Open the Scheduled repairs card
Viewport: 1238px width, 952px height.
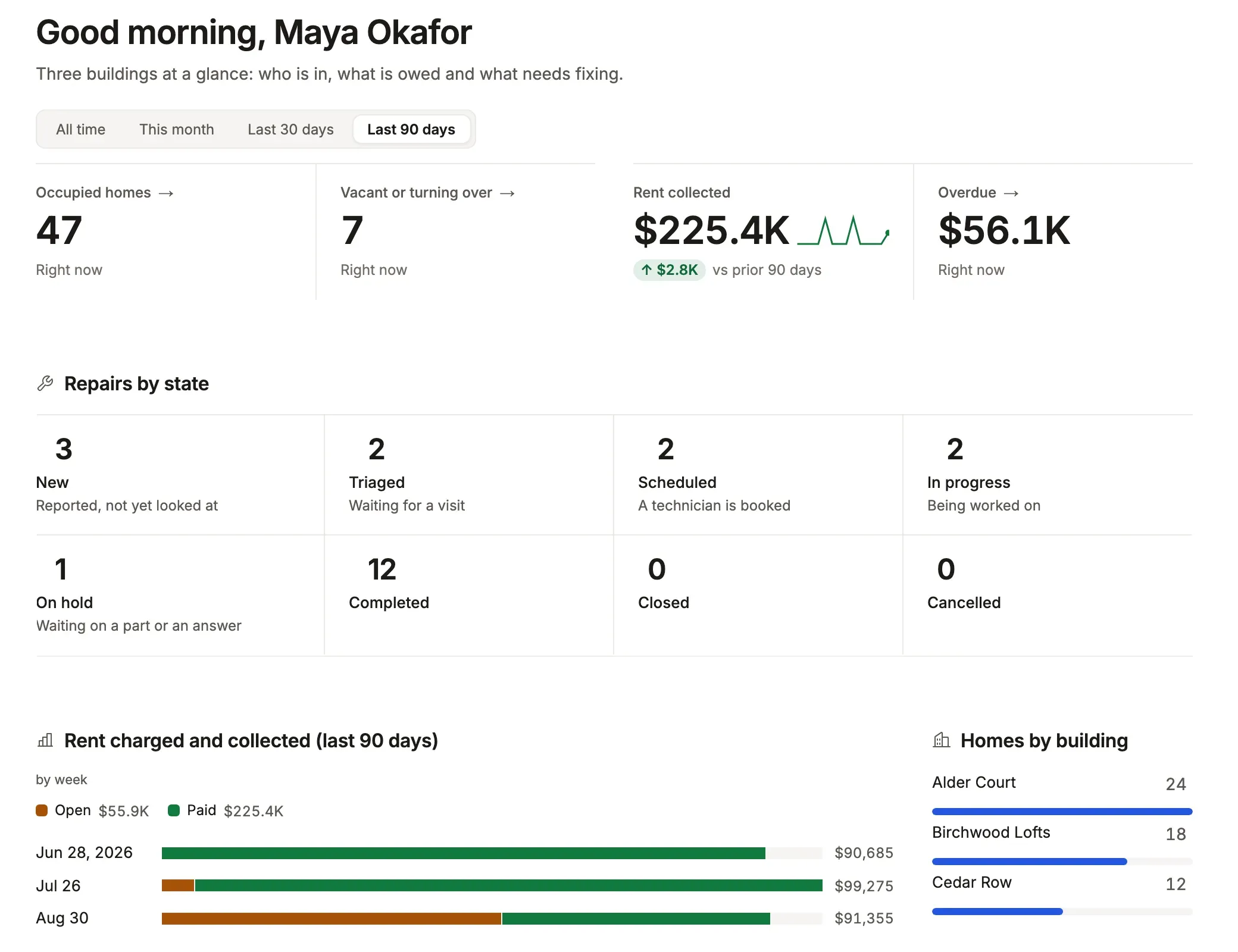(758, 475)
